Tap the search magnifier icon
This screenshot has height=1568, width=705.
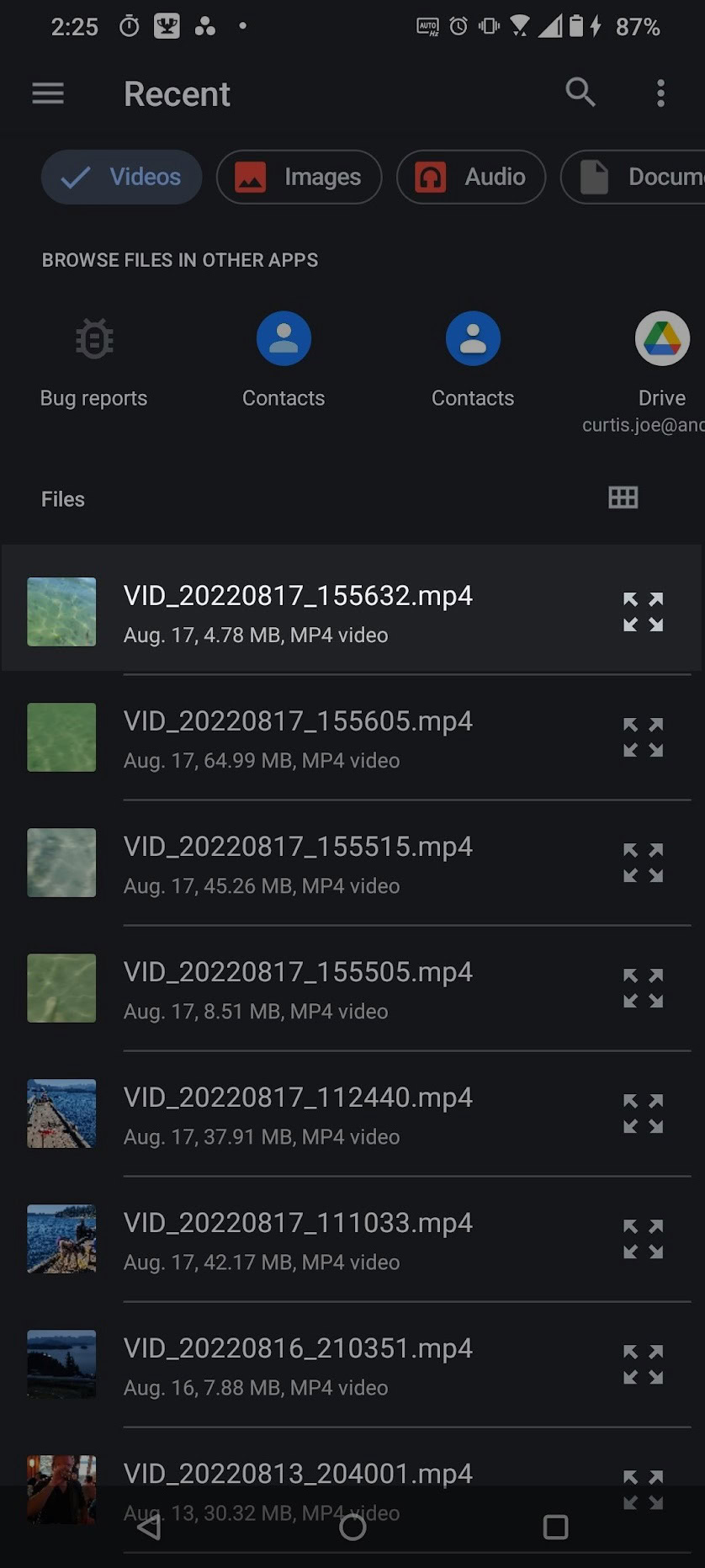(580, 93)
